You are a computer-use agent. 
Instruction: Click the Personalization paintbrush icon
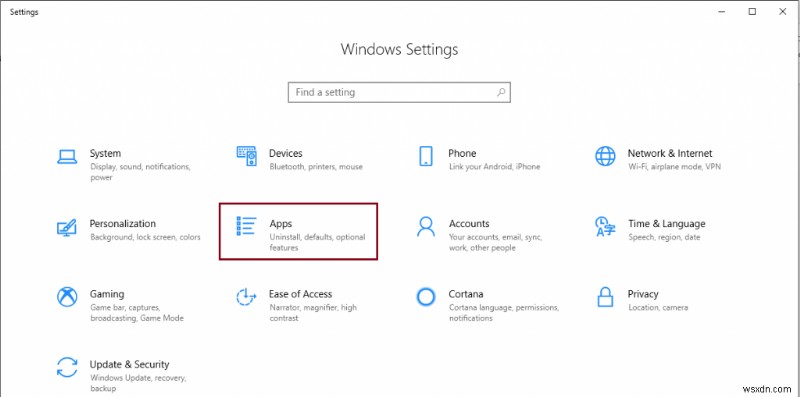(67, 227)
